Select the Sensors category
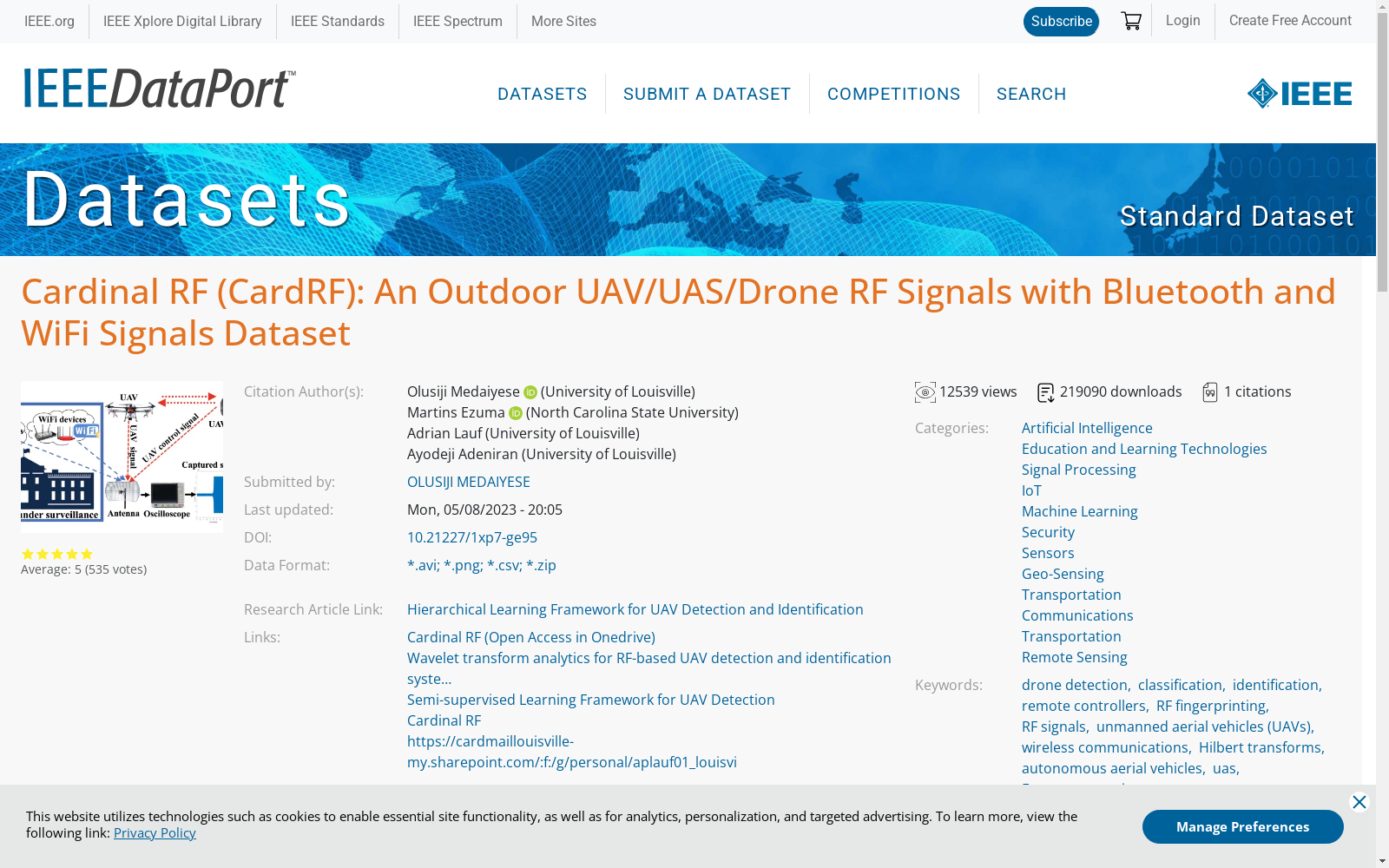This screenshot has height=868, width=1389. [1048, 553]
